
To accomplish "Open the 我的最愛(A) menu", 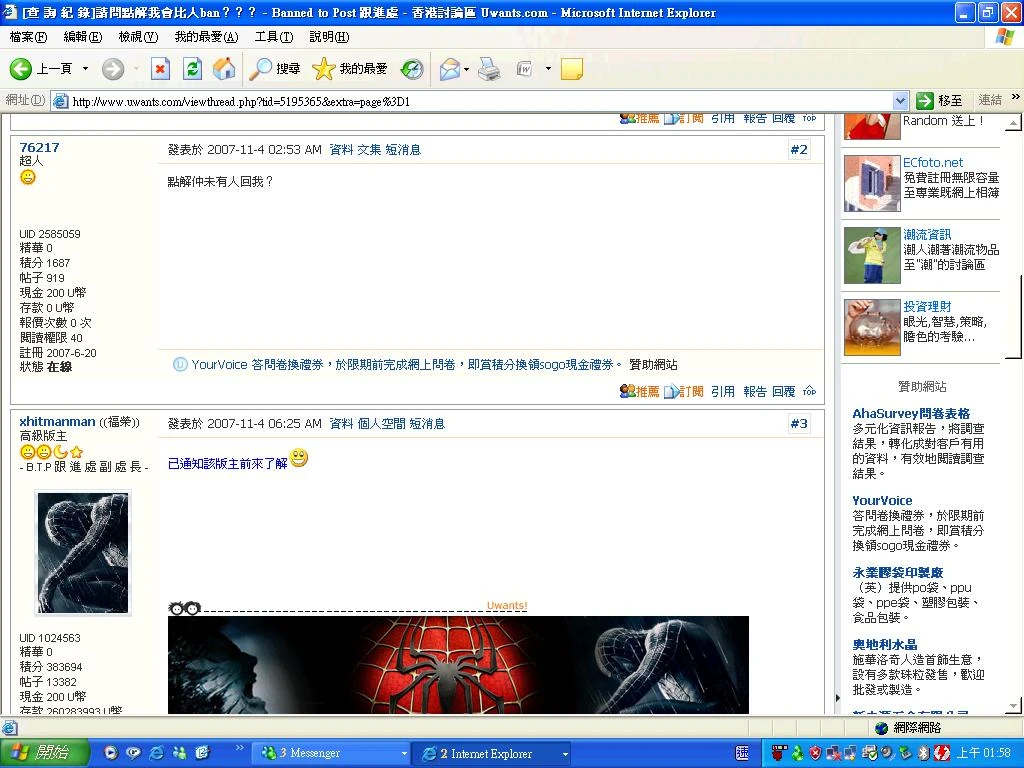I will pos(206,37).
